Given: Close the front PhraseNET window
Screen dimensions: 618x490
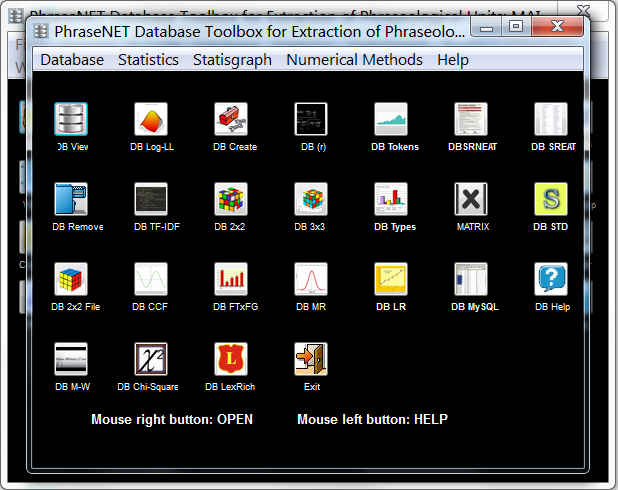Looking at the screenshot, I should click(557, 27).
